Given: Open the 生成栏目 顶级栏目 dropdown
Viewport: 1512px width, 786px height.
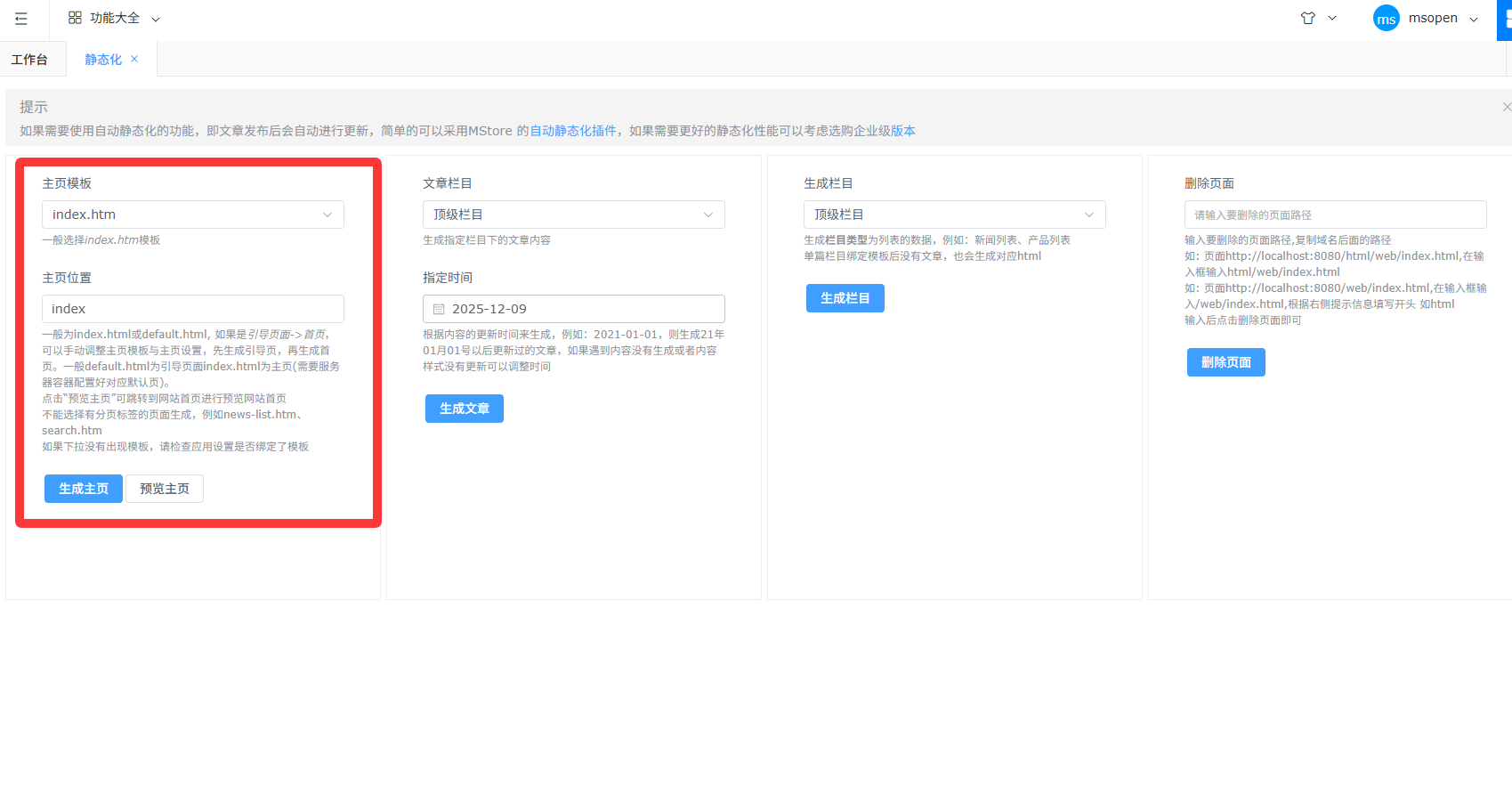Looking at the screenshot, I should click(954, 215).
